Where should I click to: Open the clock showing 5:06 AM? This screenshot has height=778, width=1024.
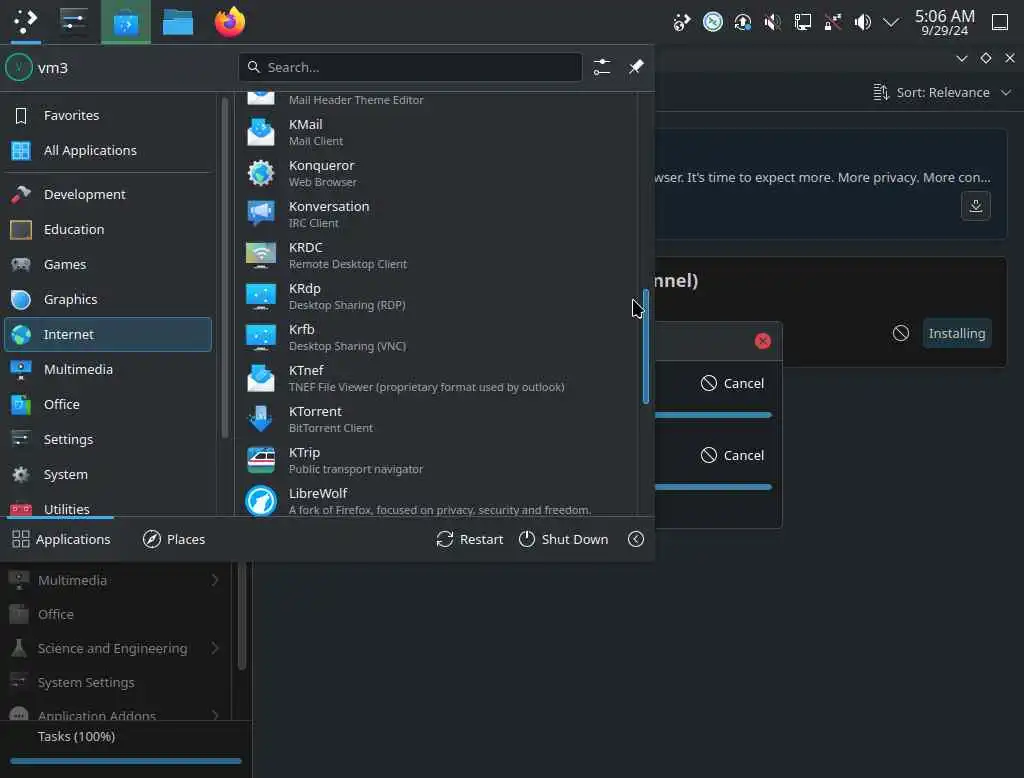coord(944,22)
